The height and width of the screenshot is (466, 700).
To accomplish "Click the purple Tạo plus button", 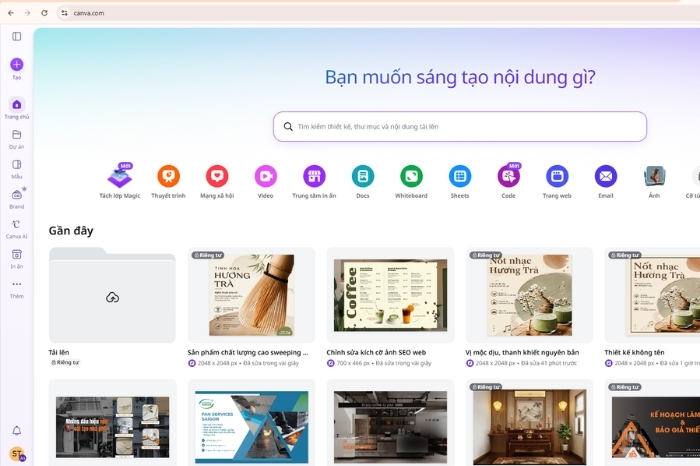I will tap(17, 65).
